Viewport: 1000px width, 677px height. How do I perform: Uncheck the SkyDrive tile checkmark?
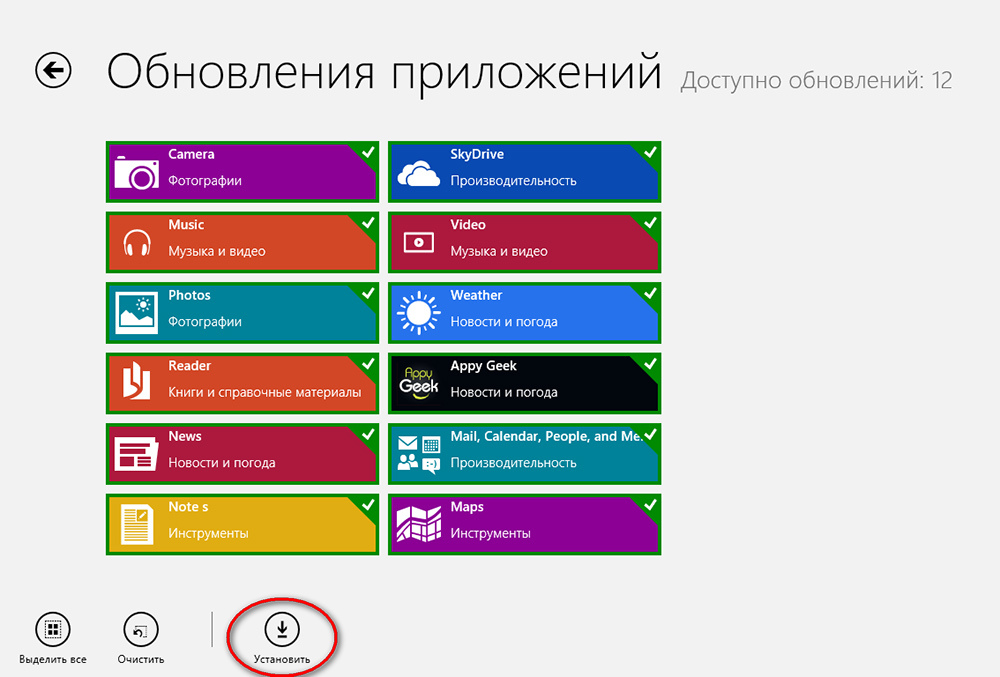click(x=650, y=152)
